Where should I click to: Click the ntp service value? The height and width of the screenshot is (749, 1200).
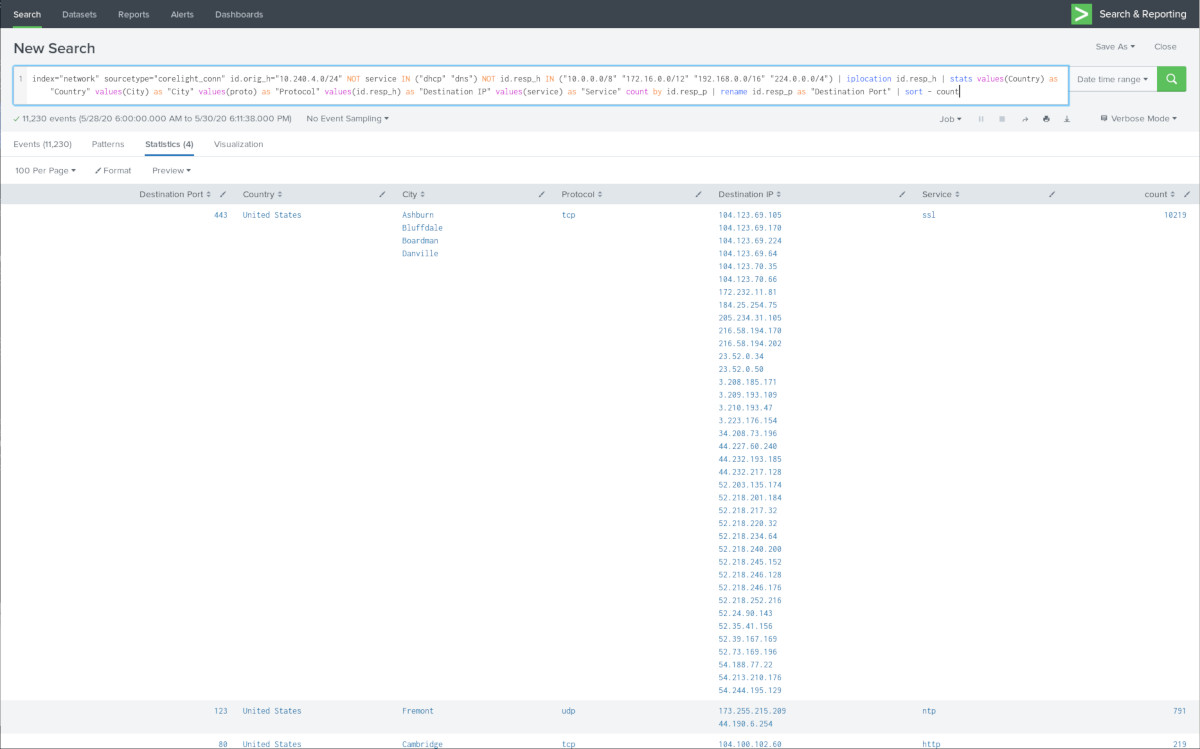pos(929,711)
